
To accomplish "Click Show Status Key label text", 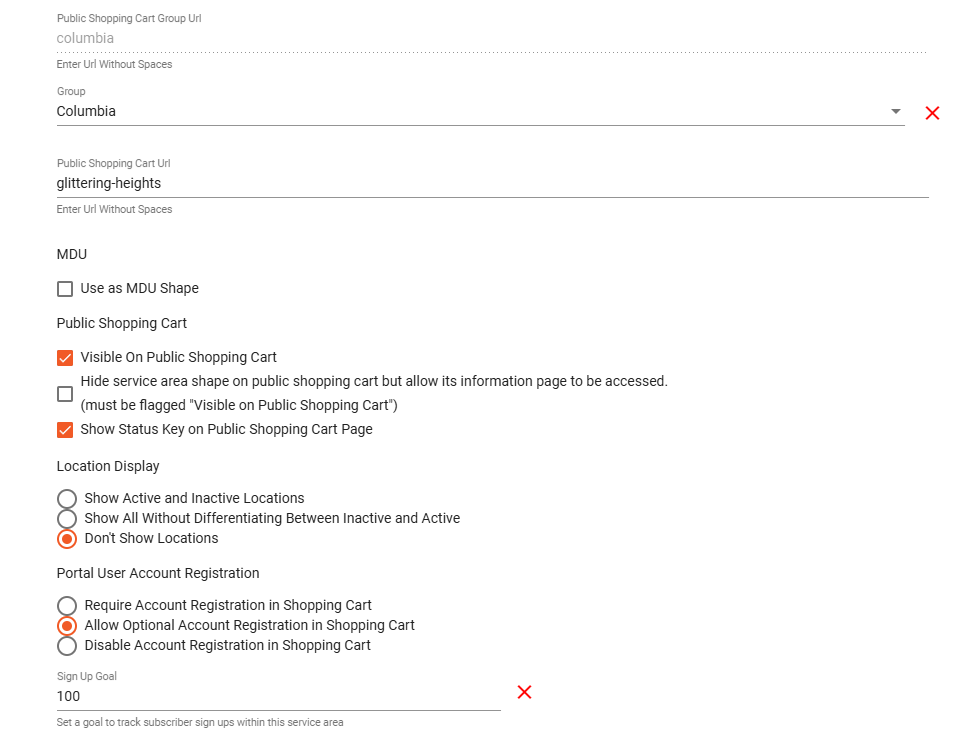I will (x=226, y=429).
